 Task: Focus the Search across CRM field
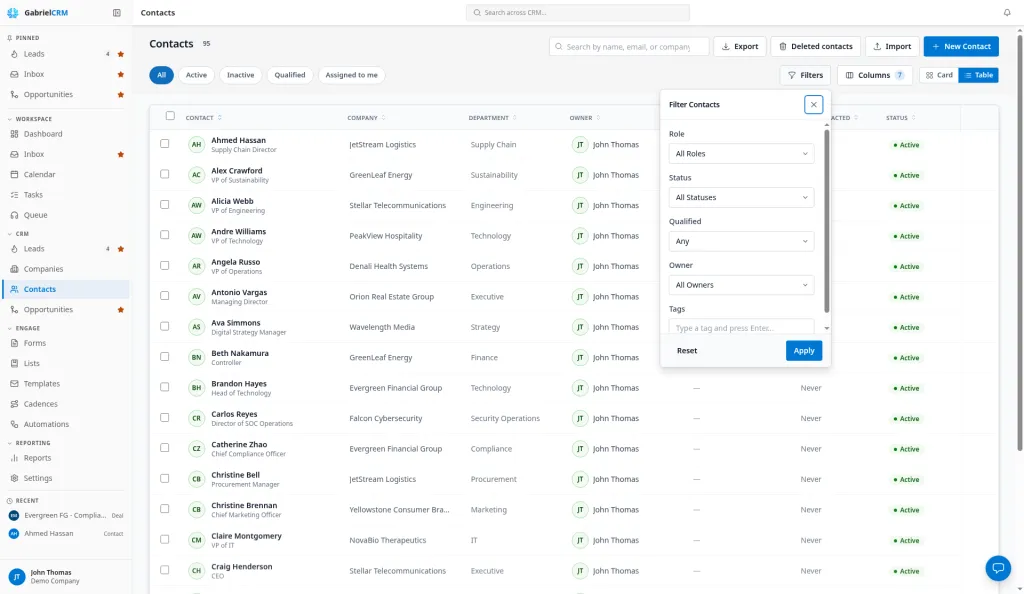point(578,12)
